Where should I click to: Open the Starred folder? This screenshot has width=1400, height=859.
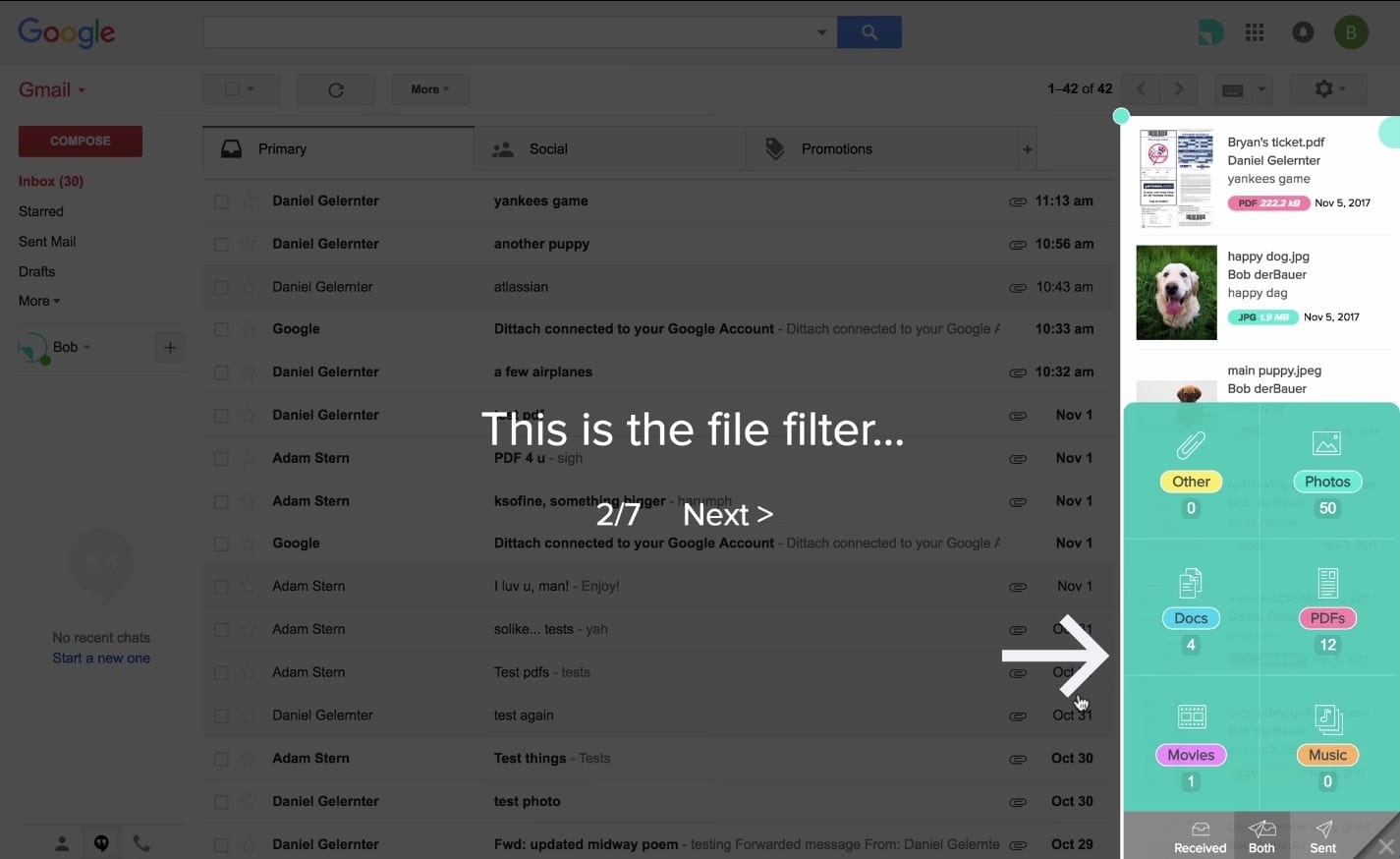pyautogui.click(x=41, y=211)
